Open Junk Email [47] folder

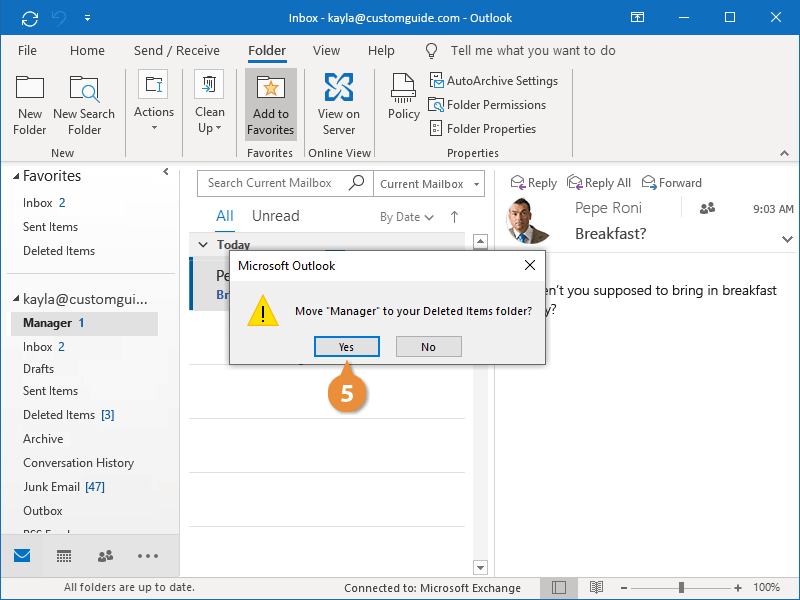(x=64, y=487)
